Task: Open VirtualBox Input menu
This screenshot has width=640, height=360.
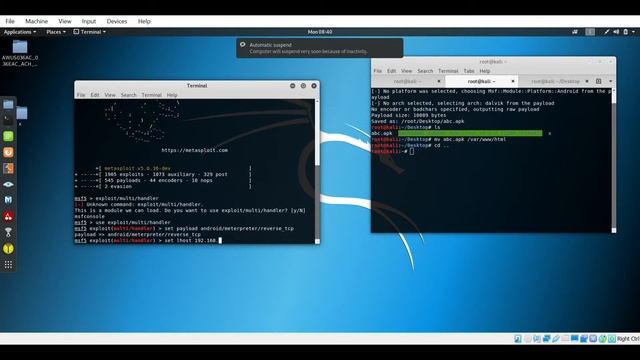Action: click(x=89, y=21)
